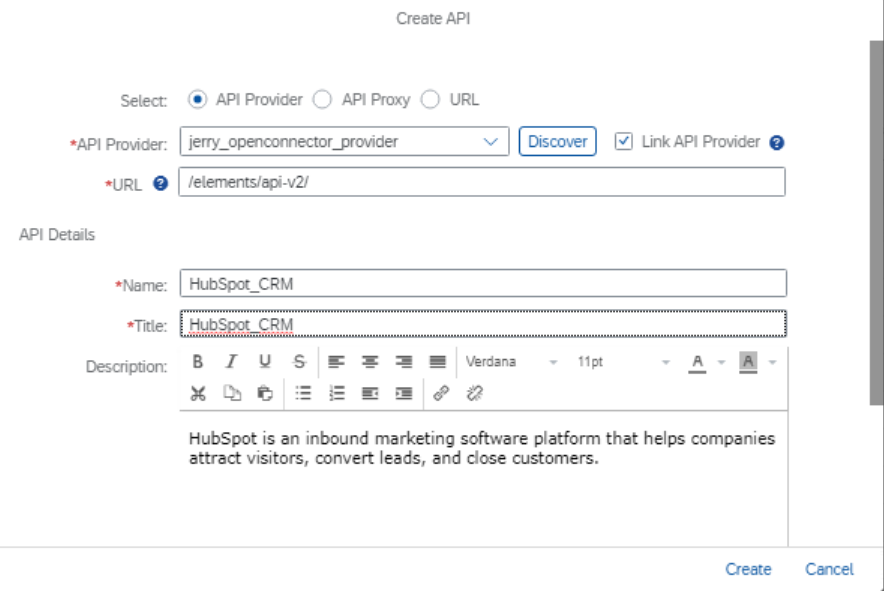Cancel the Create API dialog
This screenshot has width=884, height=591.
click(x=829, y=569)
